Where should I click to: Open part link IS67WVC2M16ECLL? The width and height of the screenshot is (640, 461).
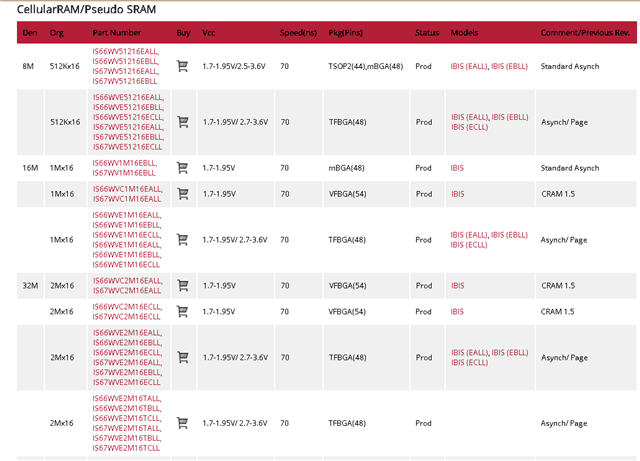(126, 317)
